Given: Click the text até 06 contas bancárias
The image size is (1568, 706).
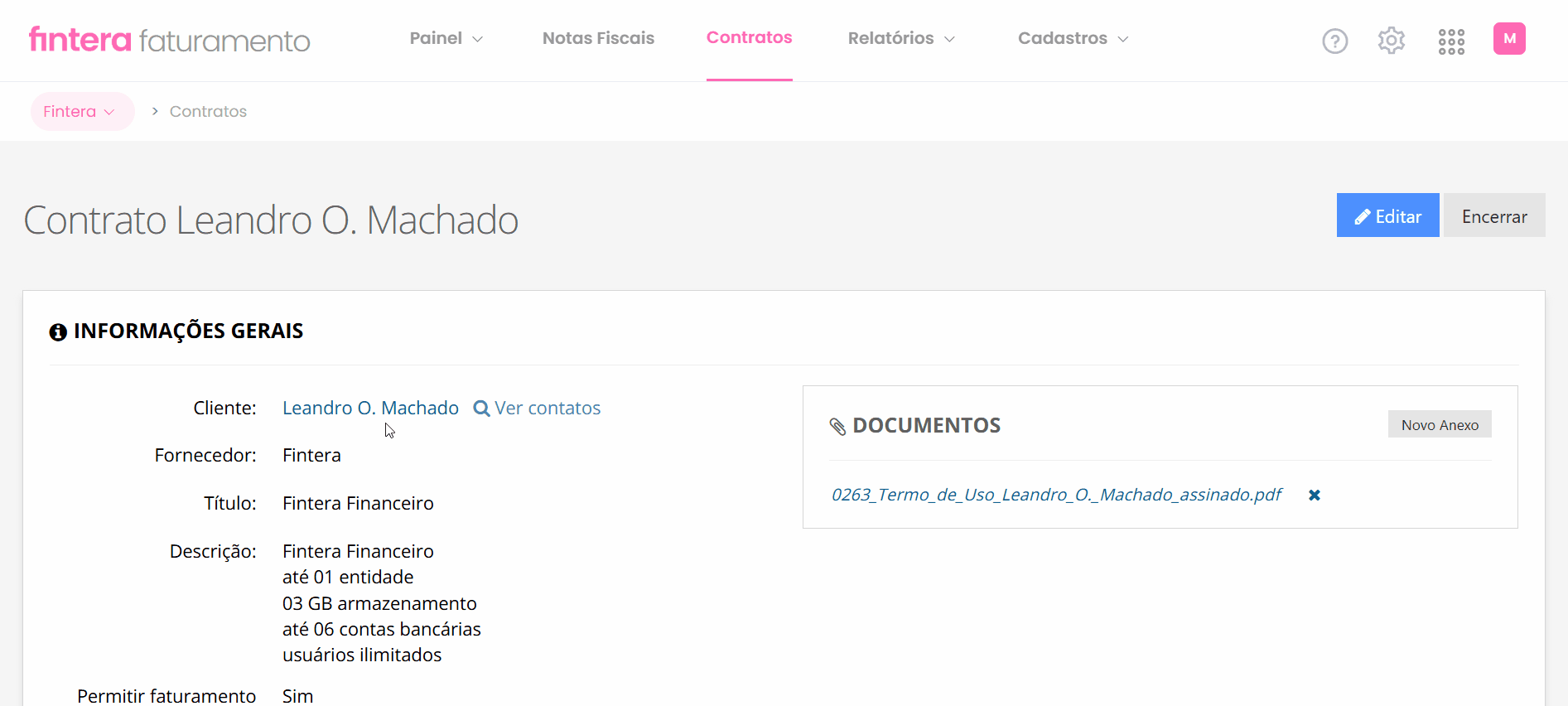Looking at the screenshot, I should 382,629.
